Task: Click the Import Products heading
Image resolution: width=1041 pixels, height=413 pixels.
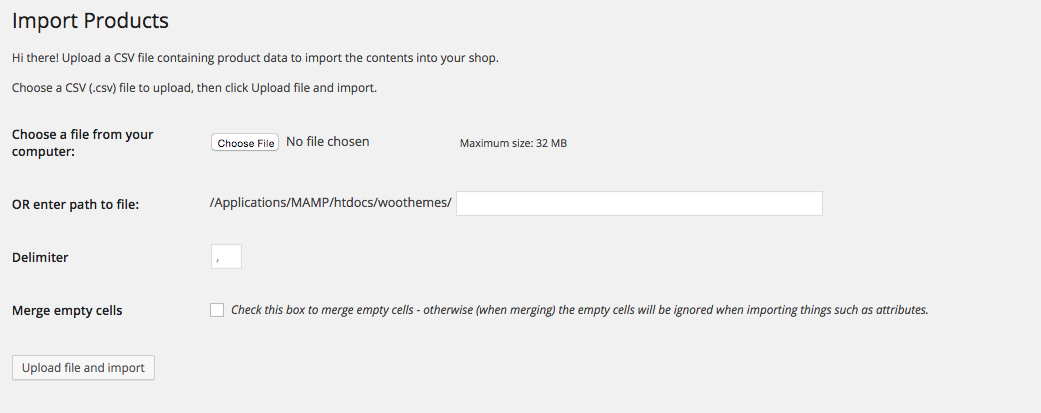Action: coord(90,20)
